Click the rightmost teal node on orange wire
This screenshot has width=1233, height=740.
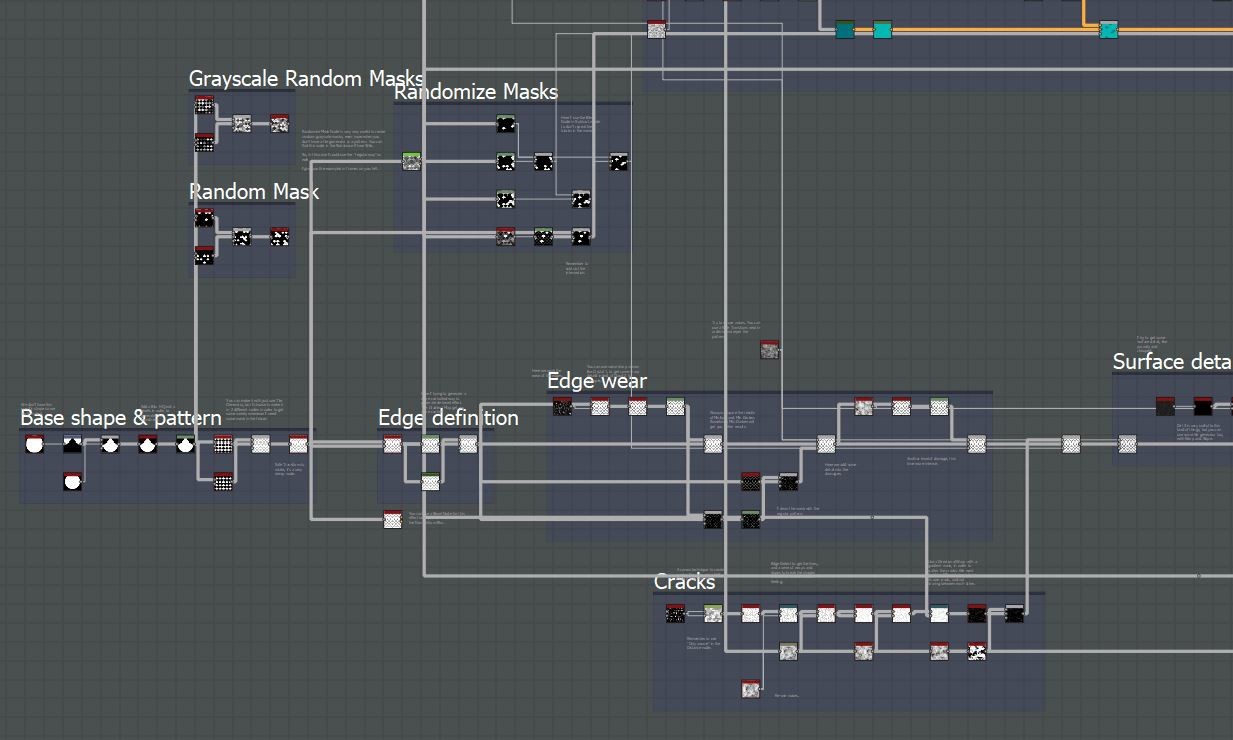[1108, 29]
